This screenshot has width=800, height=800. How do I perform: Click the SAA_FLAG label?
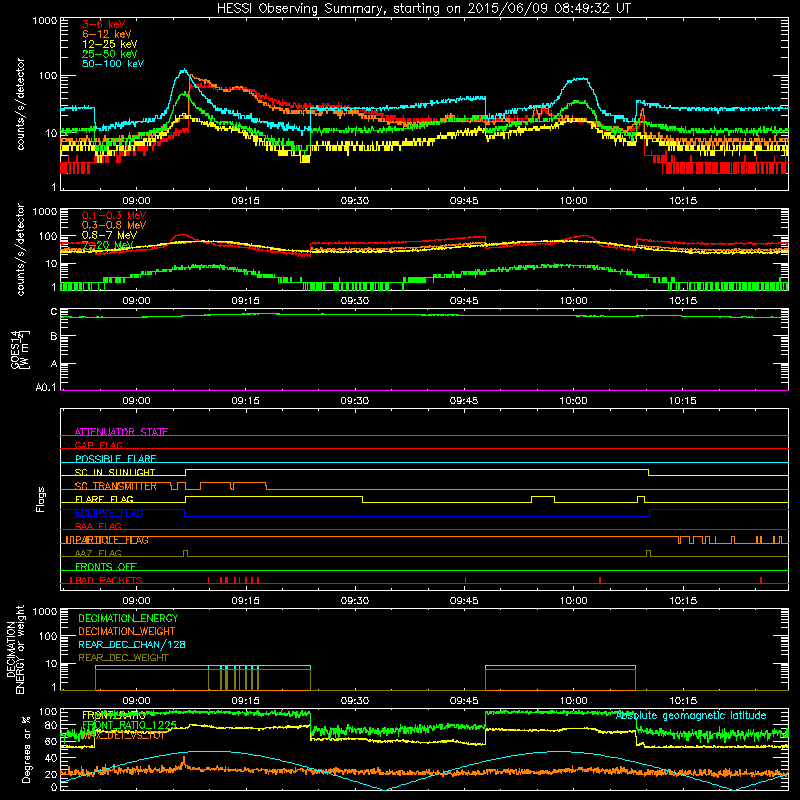(98, 527)
